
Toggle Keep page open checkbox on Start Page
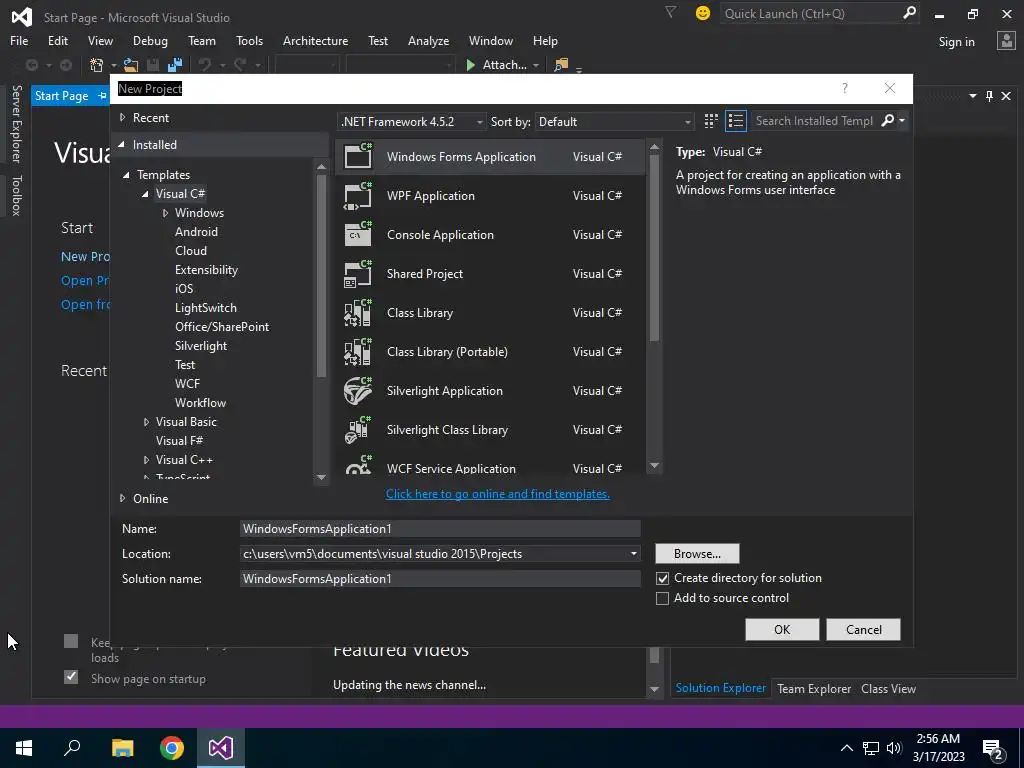click(x=71, y=641)
